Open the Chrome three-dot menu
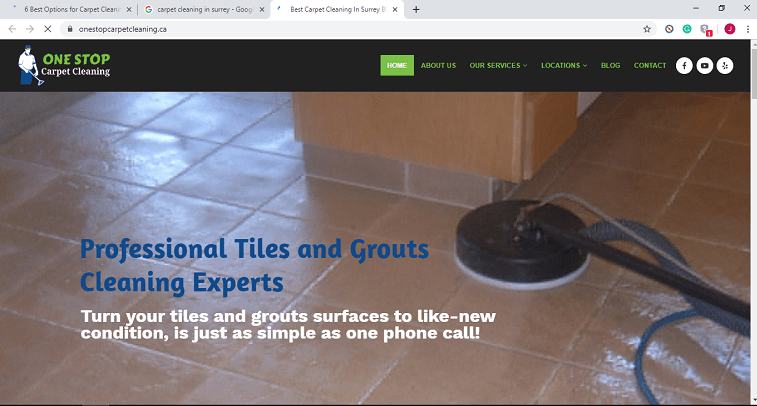The image size is (757, 406). [x=748, y=29]
